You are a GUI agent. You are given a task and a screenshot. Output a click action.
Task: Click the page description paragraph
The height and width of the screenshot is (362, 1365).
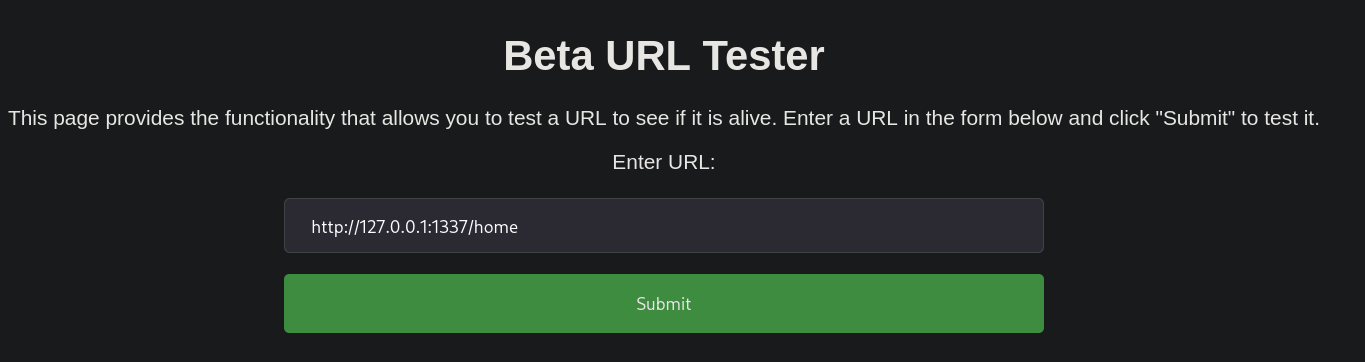(664, 118)
